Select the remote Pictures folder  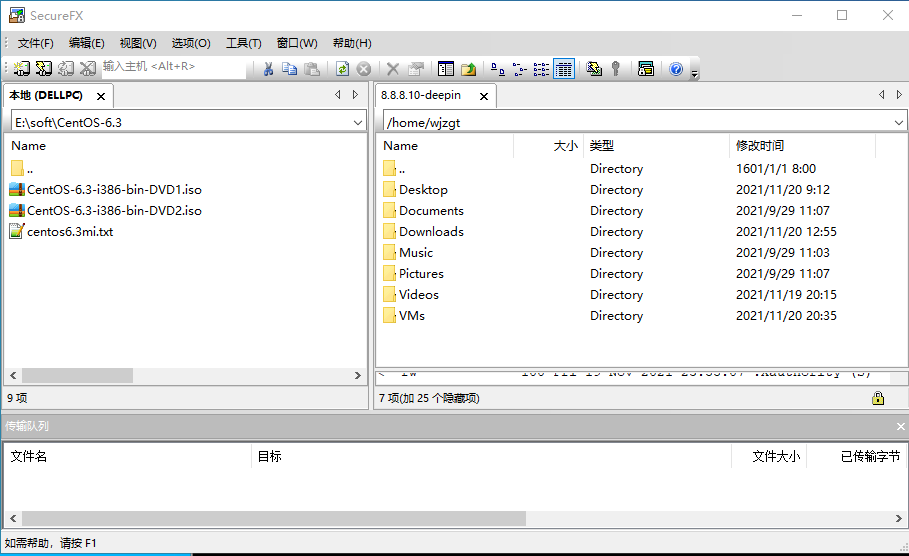[x=413, y=273]
